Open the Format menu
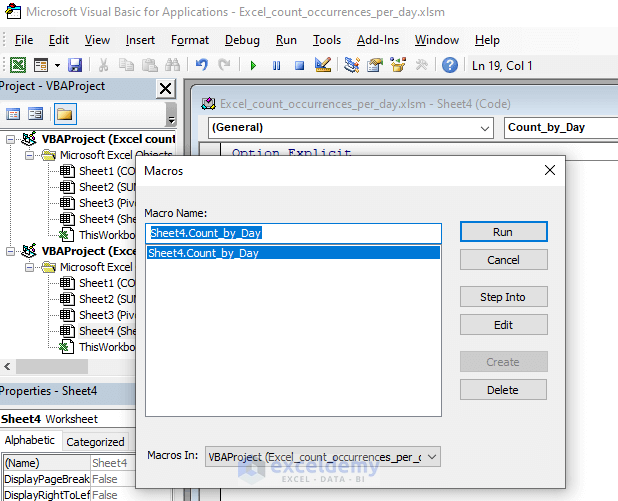 [190, 40]
